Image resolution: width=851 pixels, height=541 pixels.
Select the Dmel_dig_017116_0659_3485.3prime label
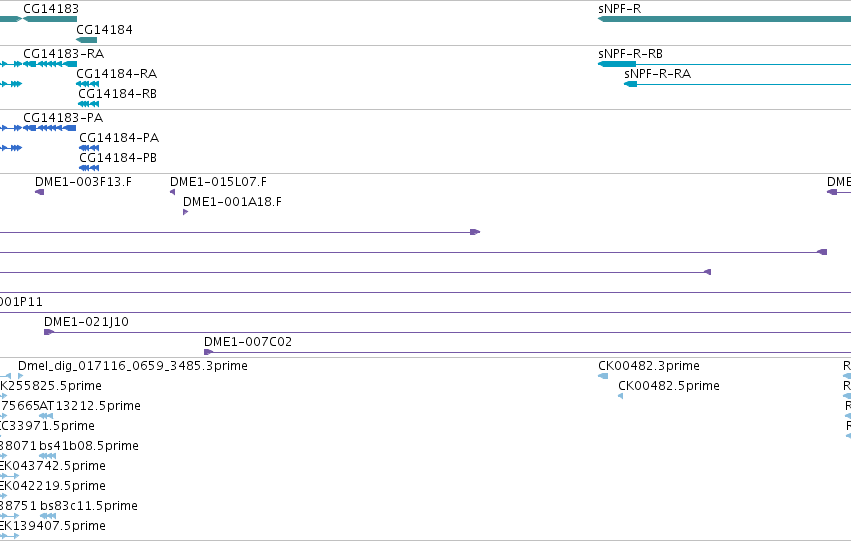click(133, 366)
